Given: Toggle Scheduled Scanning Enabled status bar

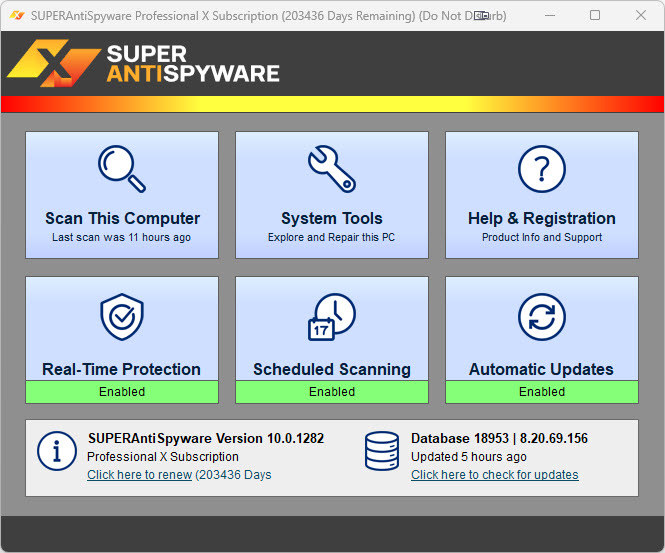Looking at the screenshot, I should point(331,392).
